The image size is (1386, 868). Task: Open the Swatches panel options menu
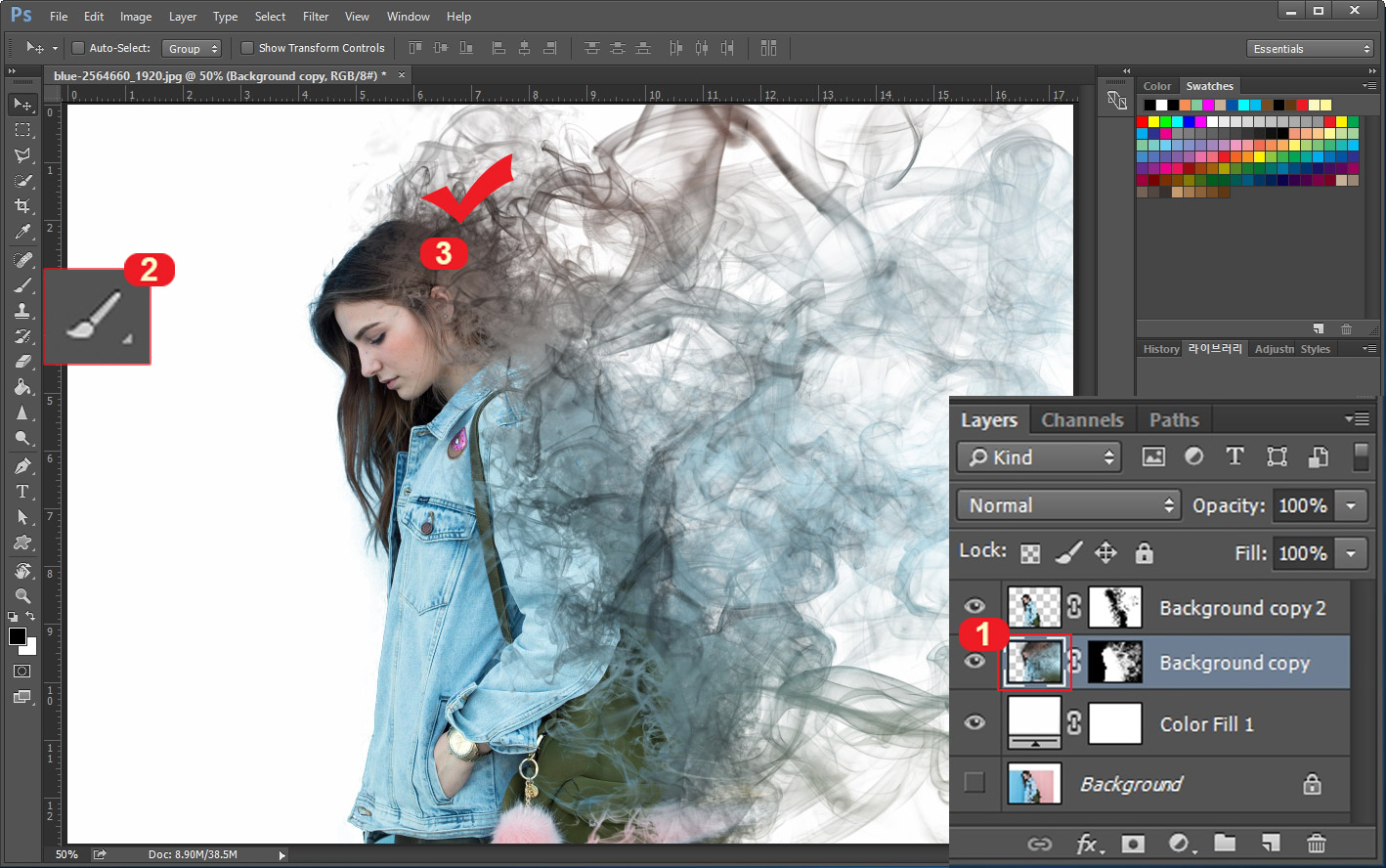tap(1369, 86)
